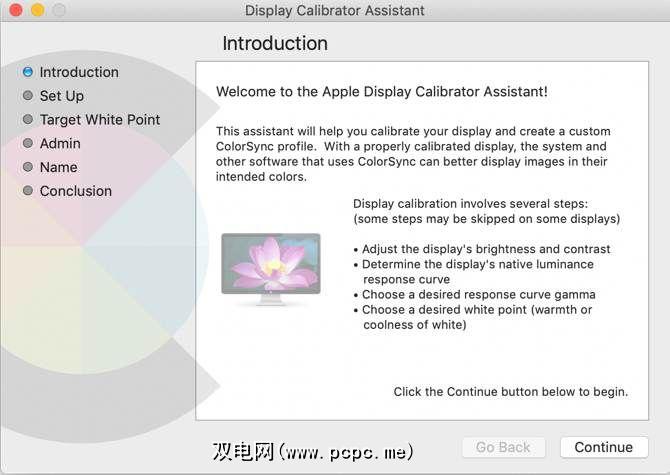Select the Set Up step
670x475 pixels.
(x=62, y=96)
